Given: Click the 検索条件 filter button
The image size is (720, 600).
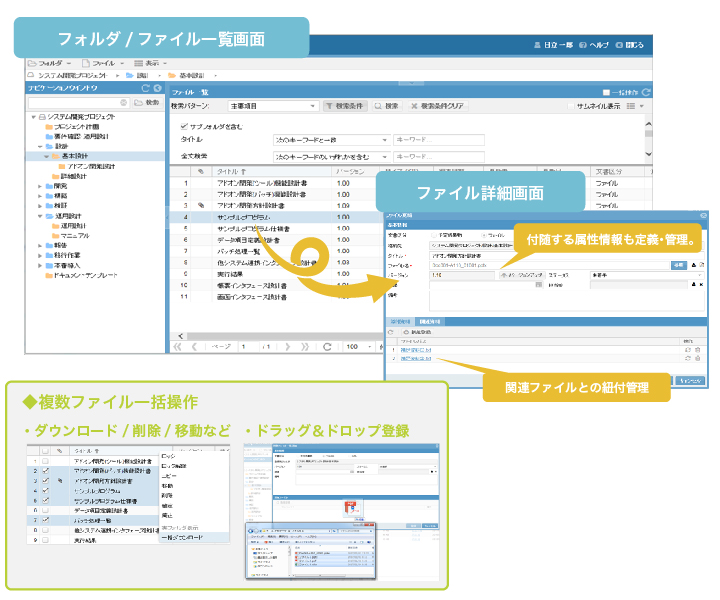Looking at the screenshot, I should (x=350, y=105).
